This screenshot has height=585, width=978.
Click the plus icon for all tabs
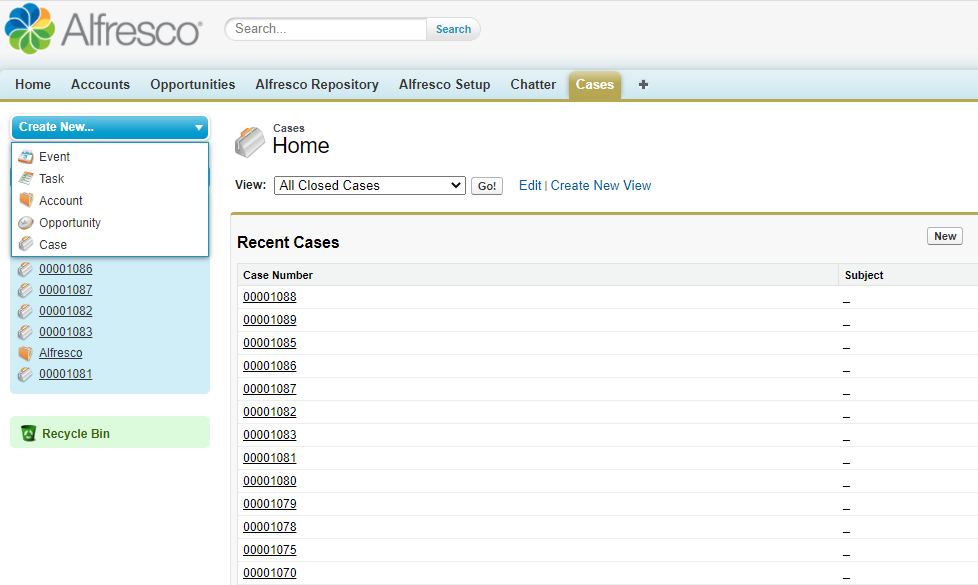click(643, 85)
